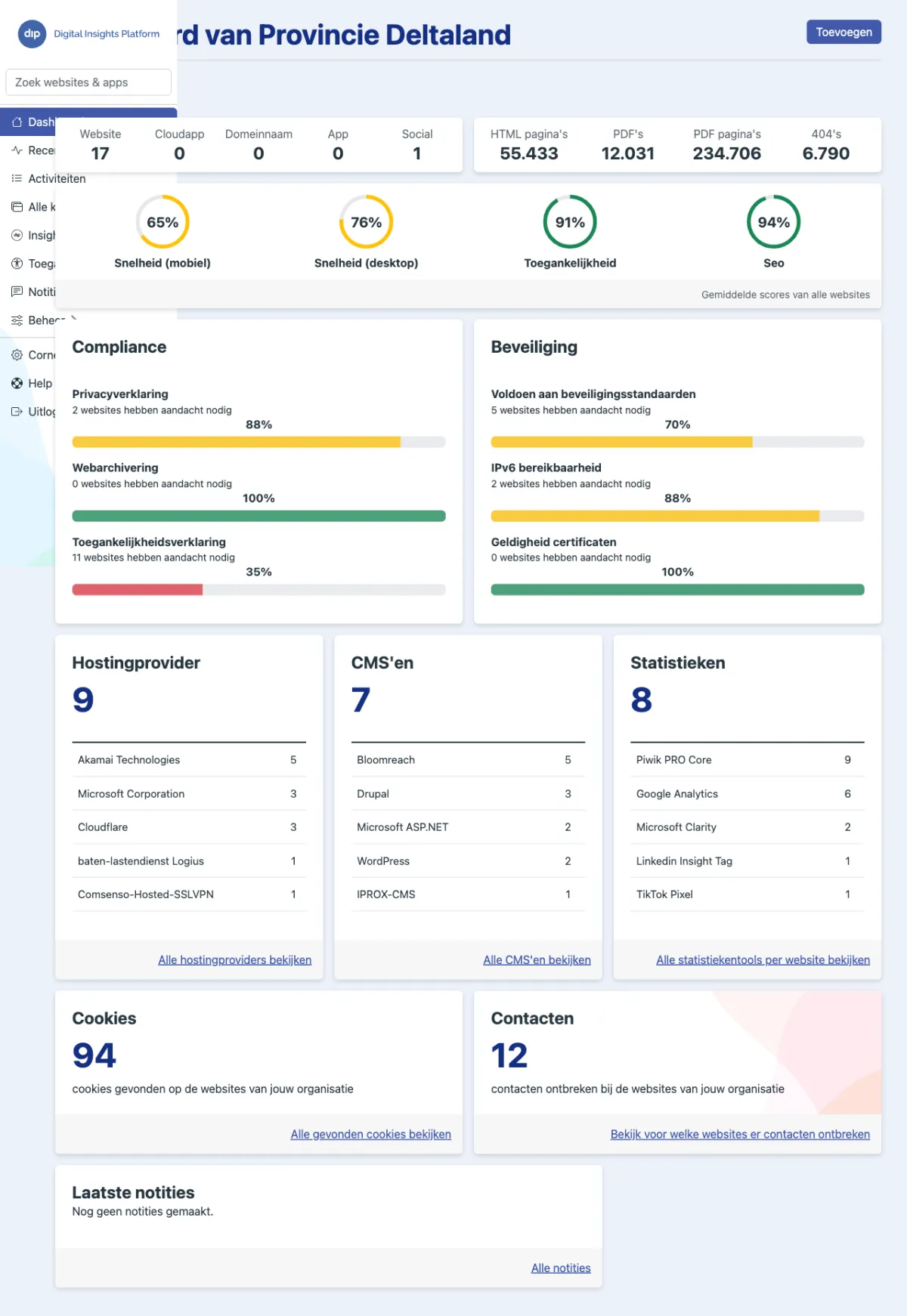Select the Microsoft Corporation row
Screen dimensions: 907x1316
189,794
